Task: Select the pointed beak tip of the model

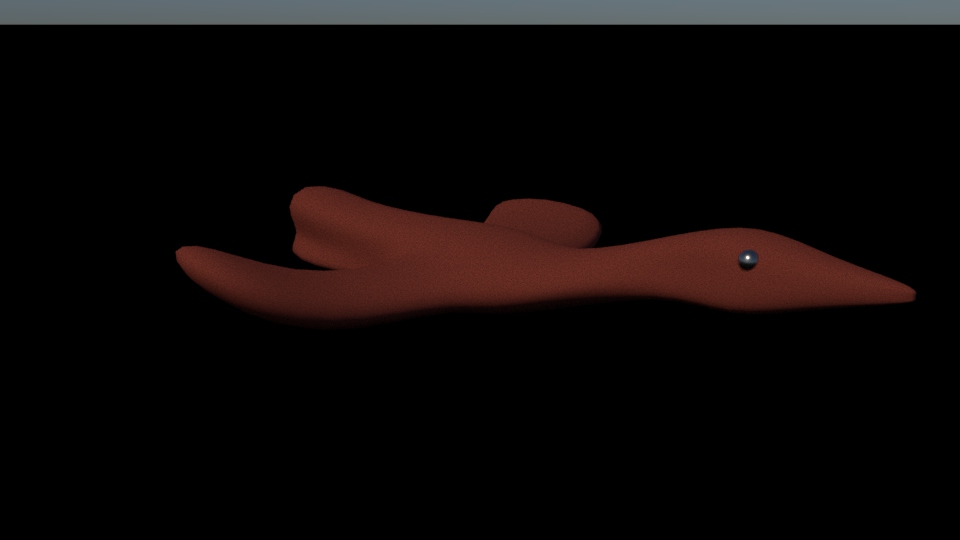Action: [908, 294]
